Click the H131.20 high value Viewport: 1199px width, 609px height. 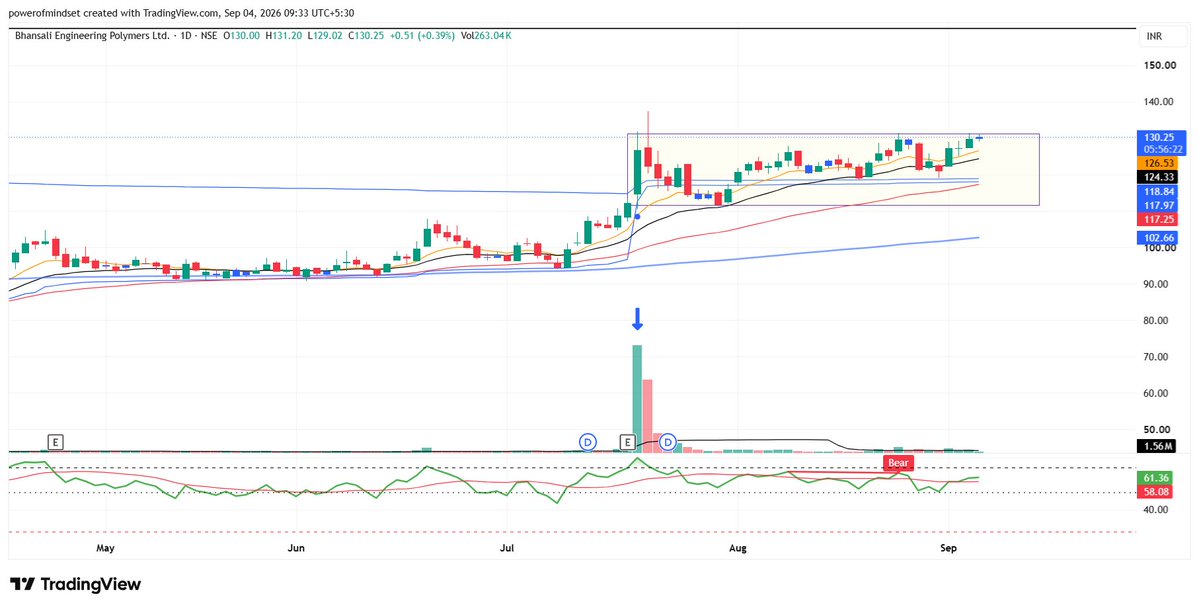click(x=284, y=36)
